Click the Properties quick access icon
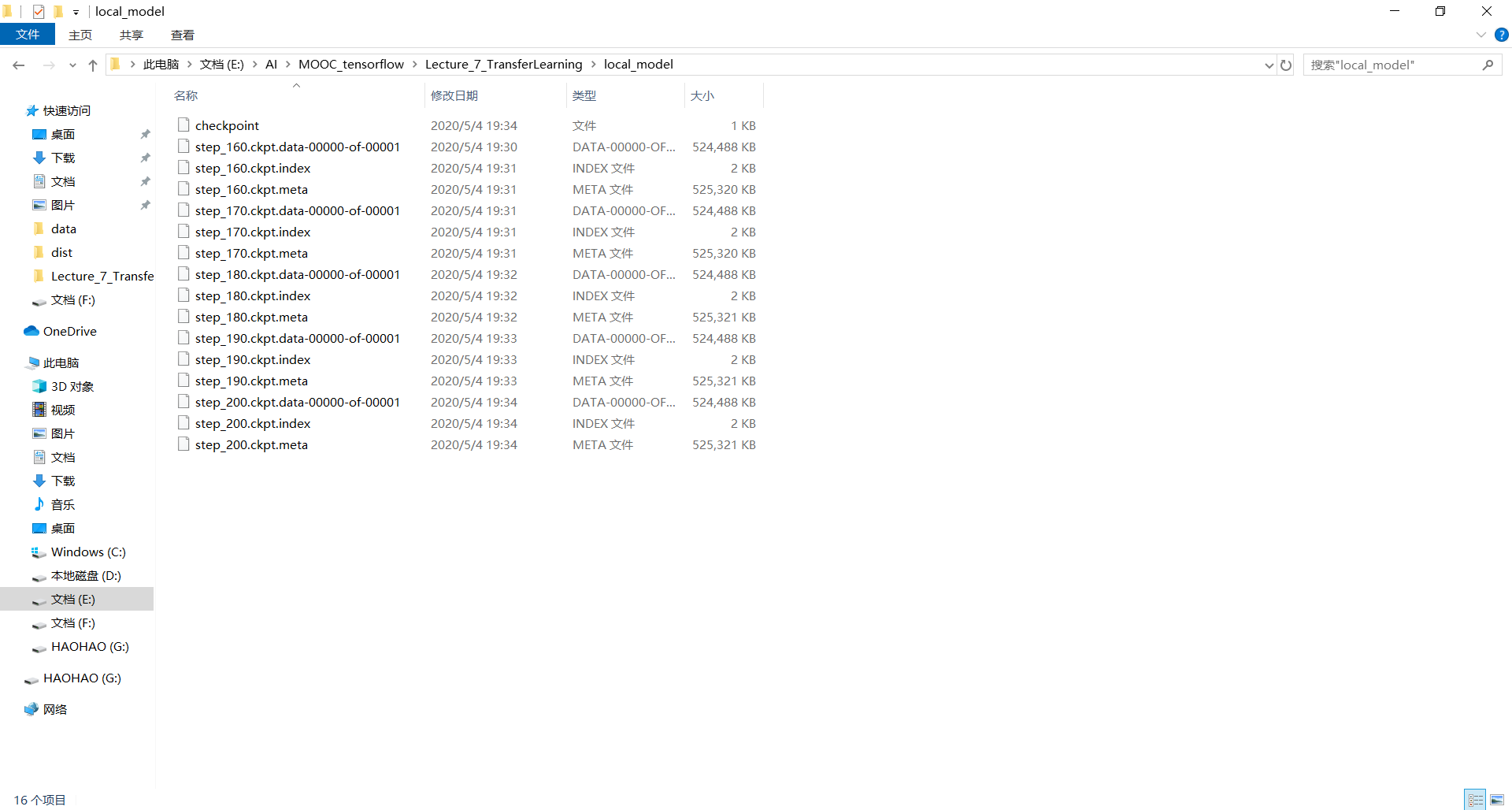Image resolution: width=1512 pixels, height=810 pixels. [39, 11]
